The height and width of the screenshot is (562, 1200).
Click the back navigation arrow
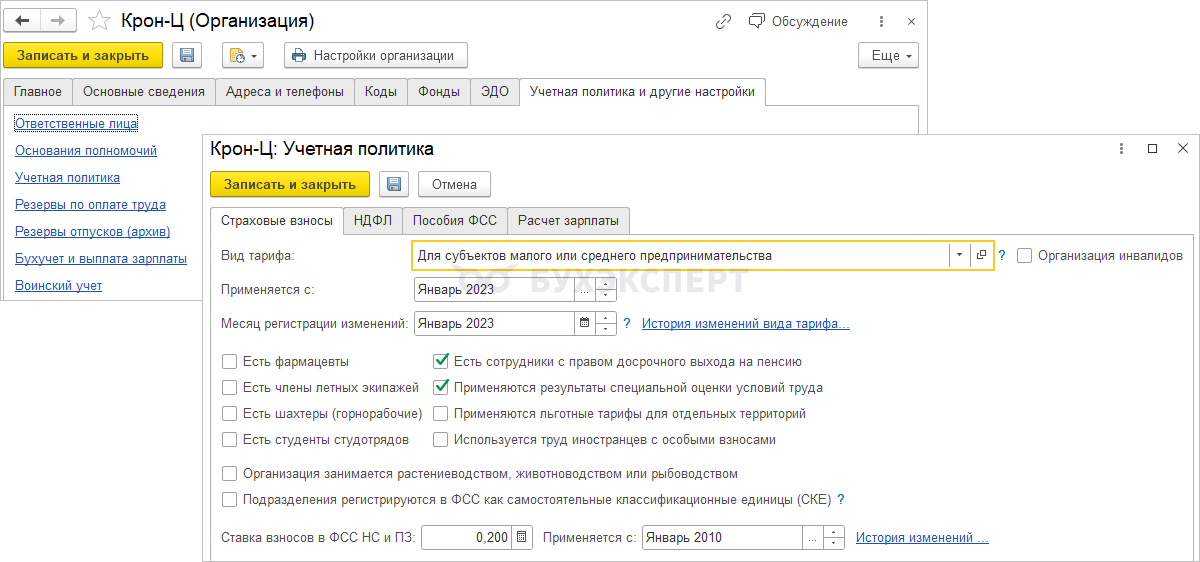(x=23, y=21)
